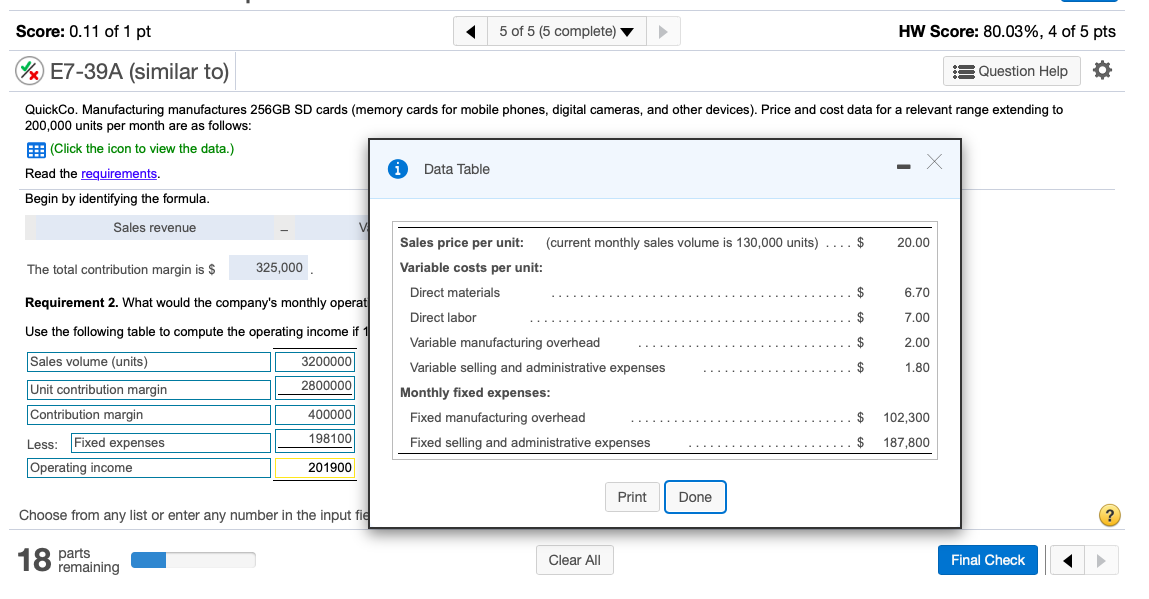The width and height of the screenshot is (1149, 599).
Task: Open settings gear icon
Action: click(x=1102, y=70)
